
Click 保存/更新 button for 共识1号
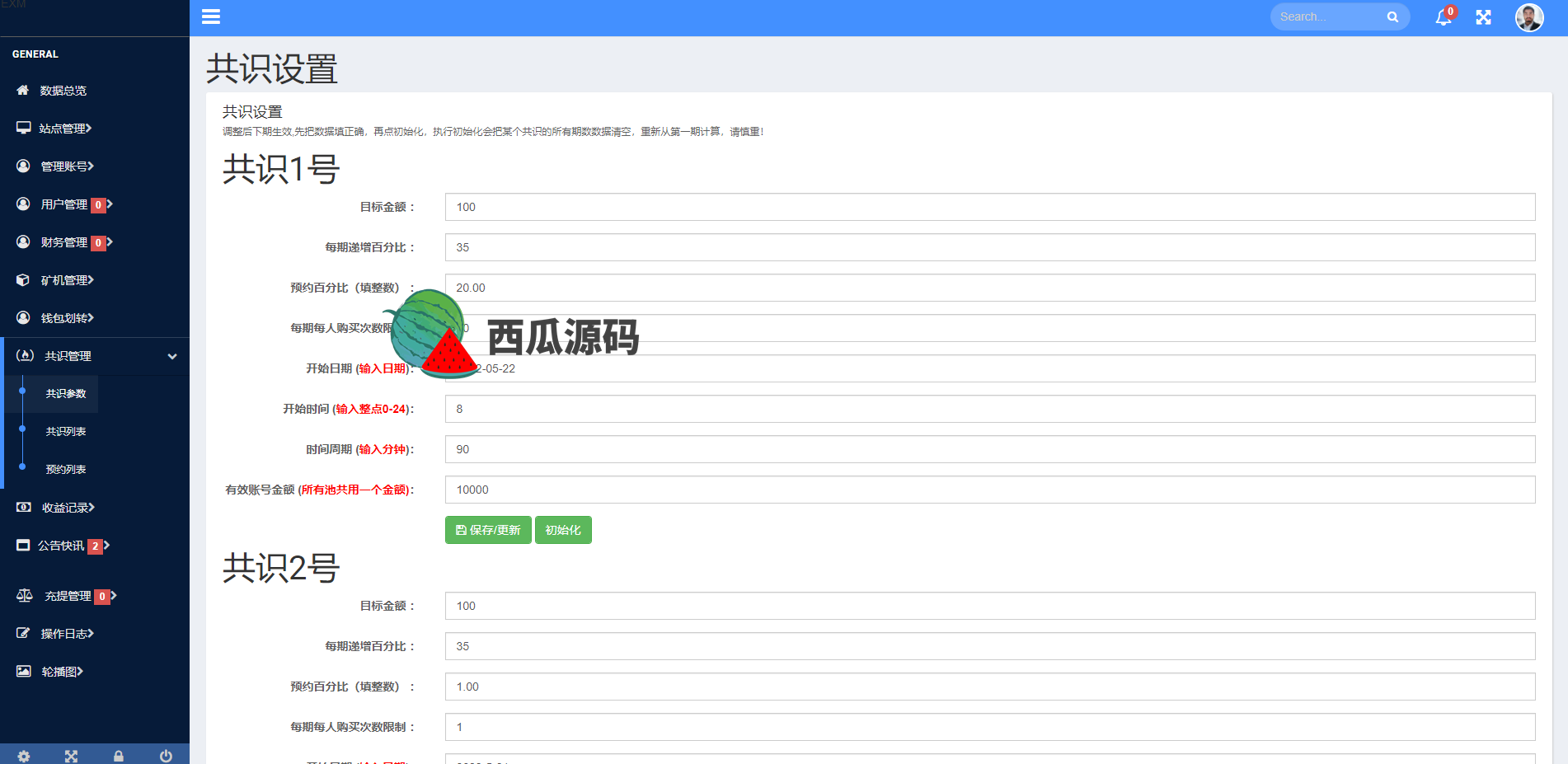coord(488,530)
